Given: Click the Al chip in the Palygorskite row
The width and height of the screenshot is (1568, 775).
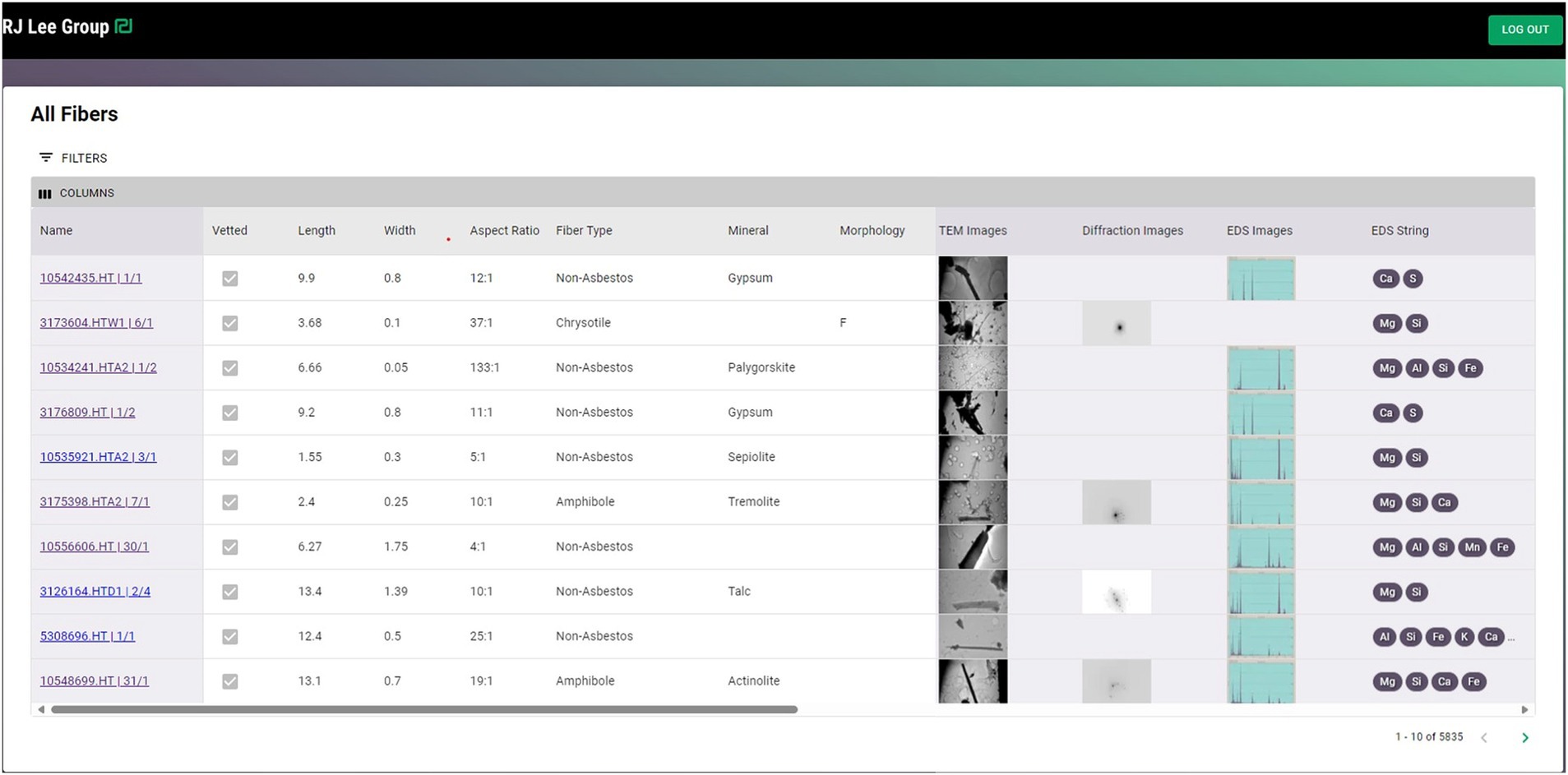Looking at the screenshot, I should pyautogui.click(x=1416, y=368).
